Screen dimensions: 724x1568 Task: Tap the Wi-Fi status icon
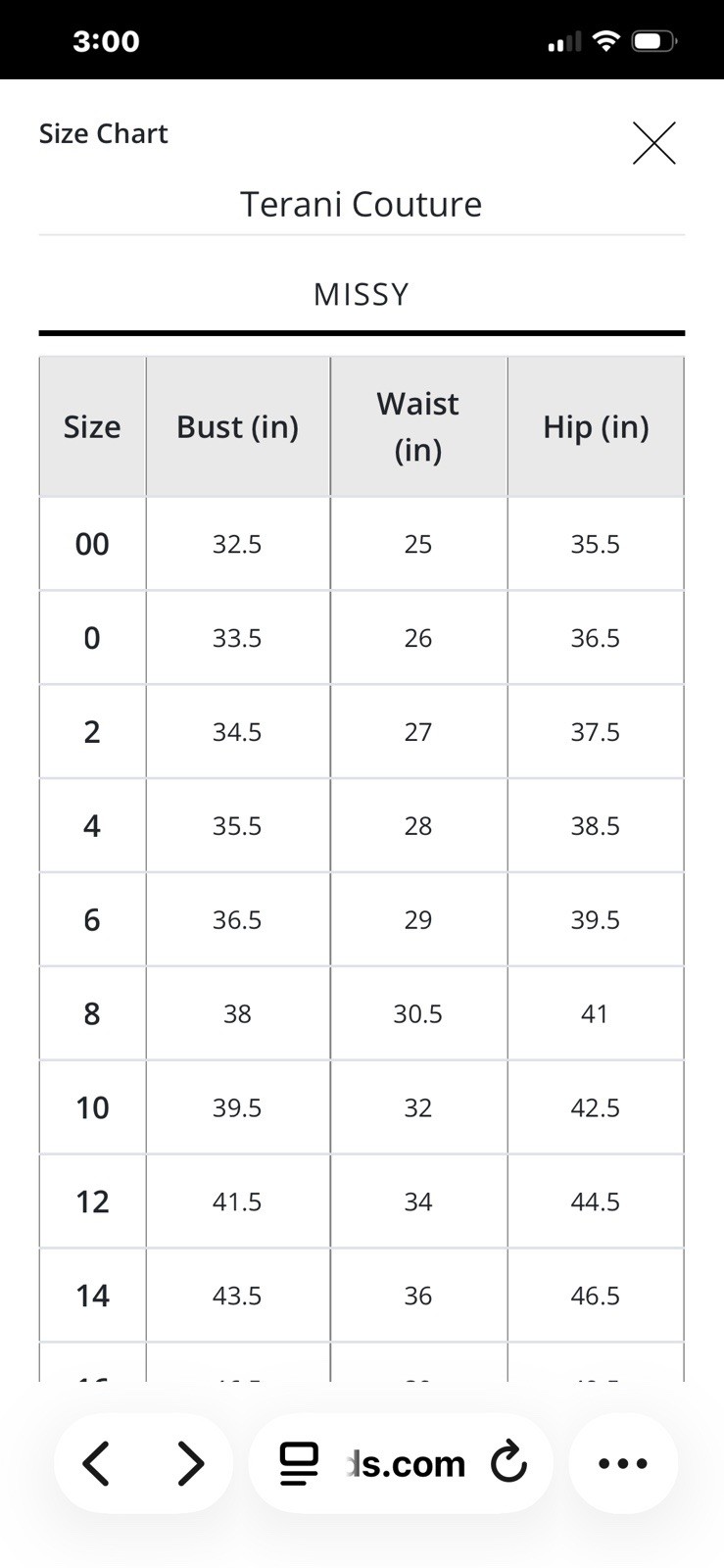coord(606,41)
